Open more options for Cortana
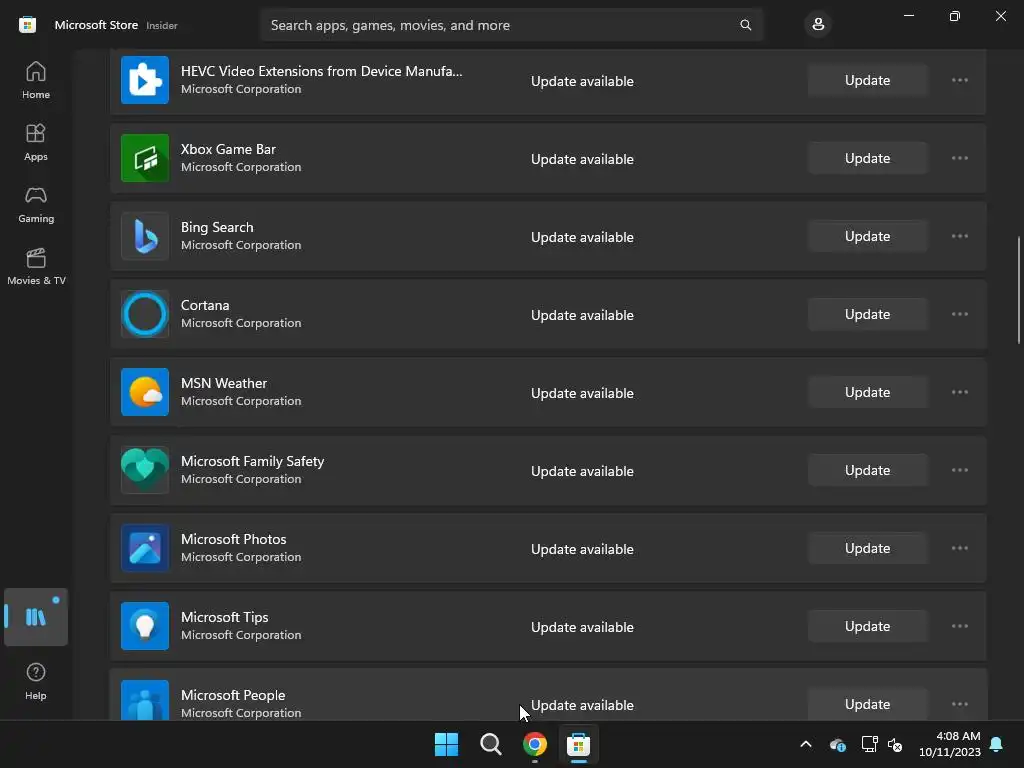The width and height of the screenshot is (1024, 768). 960,314
